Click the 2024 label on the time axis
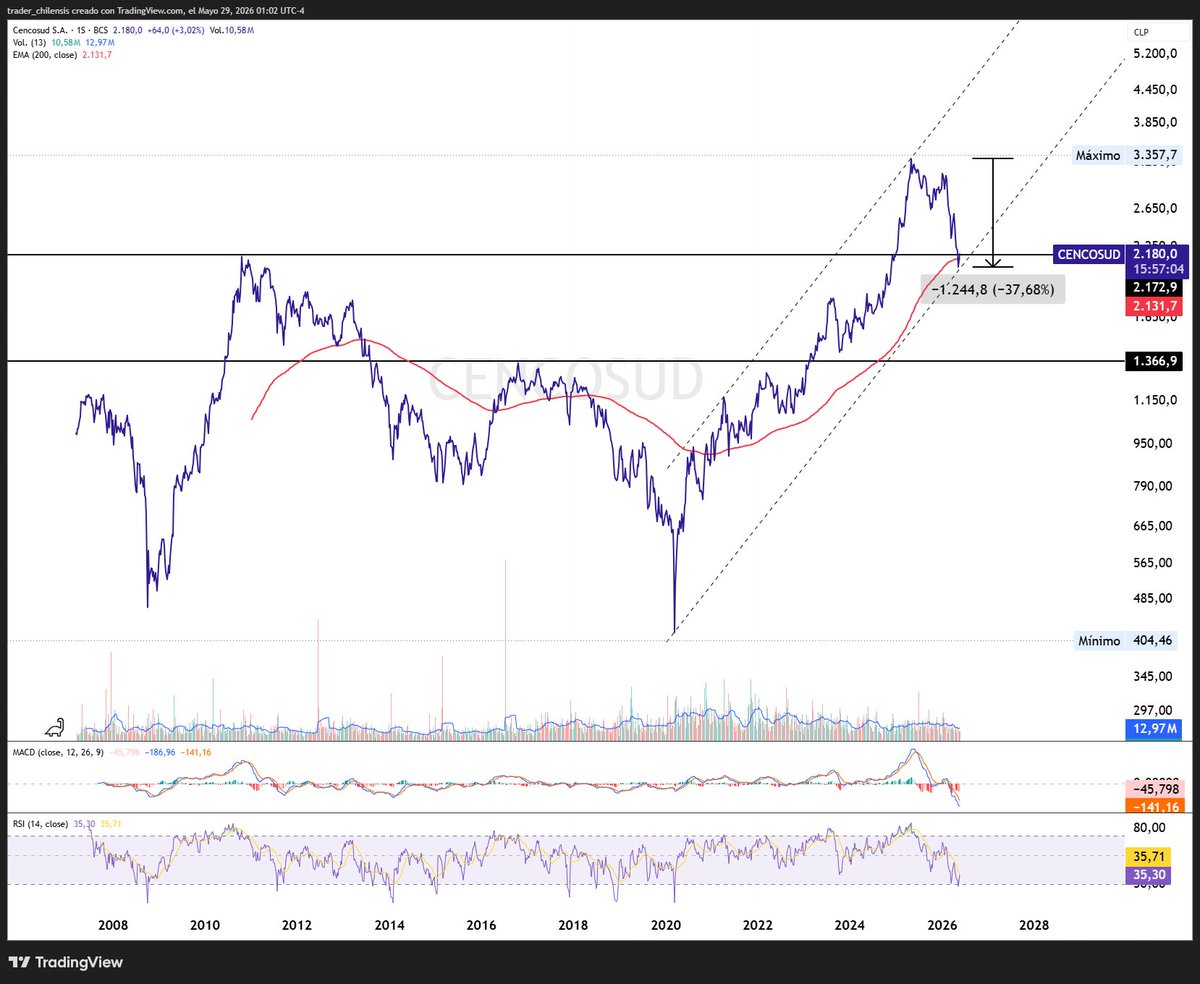Image resolution: width=1200 pixels, height=984 pixels. click(x=850, y=925)
